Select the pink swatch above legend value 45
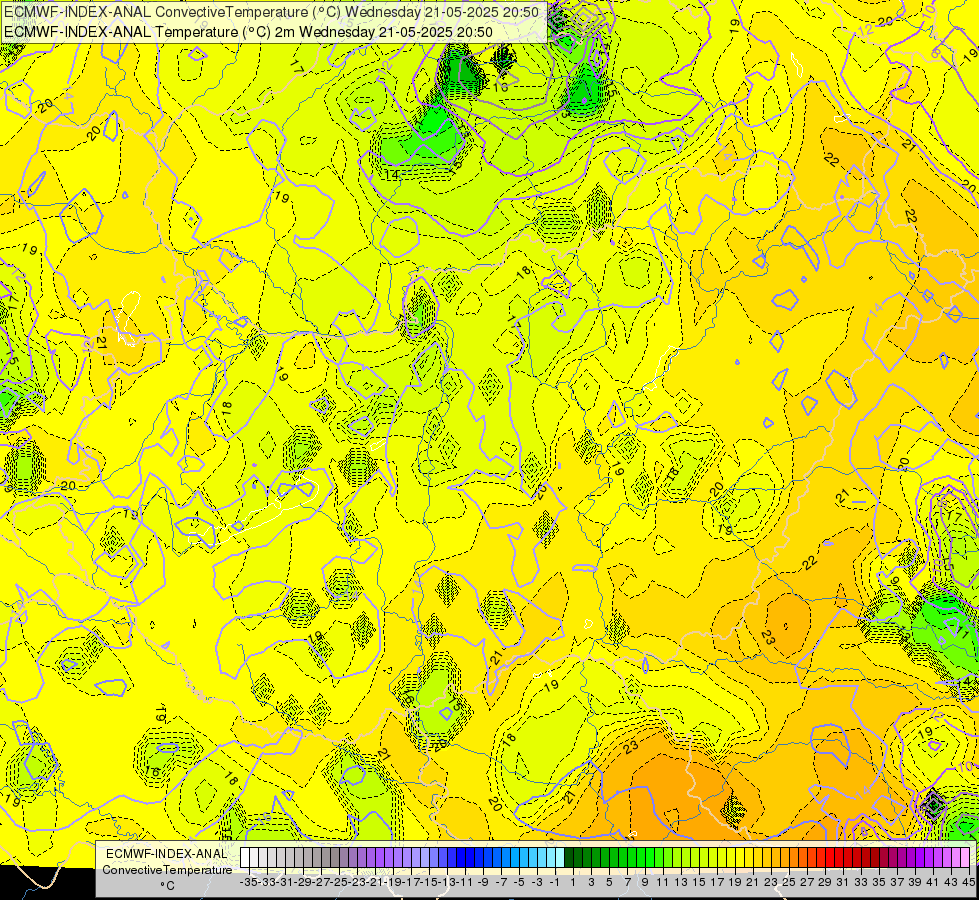The height and width of the screenshot is (900, 979). pyautogui.click(x=965, y=858)
